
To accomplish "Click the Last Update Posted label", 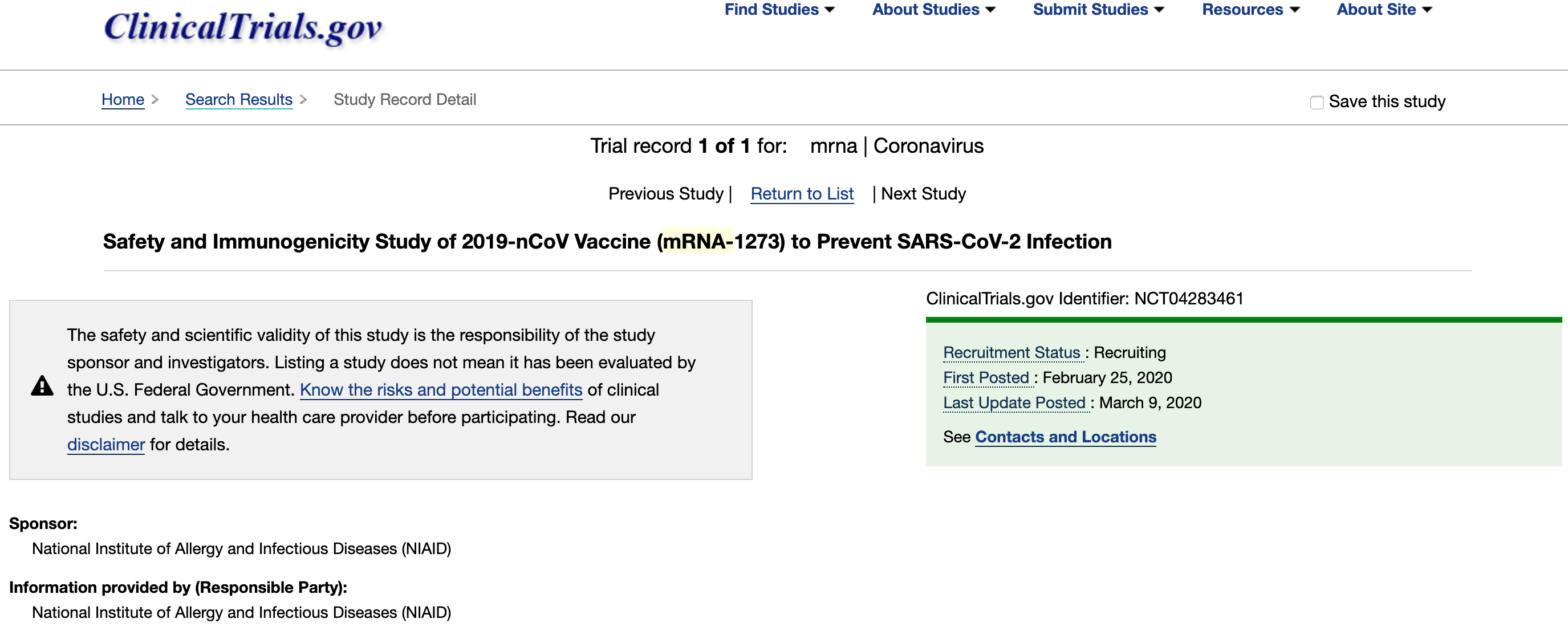I will (1014, 402).
